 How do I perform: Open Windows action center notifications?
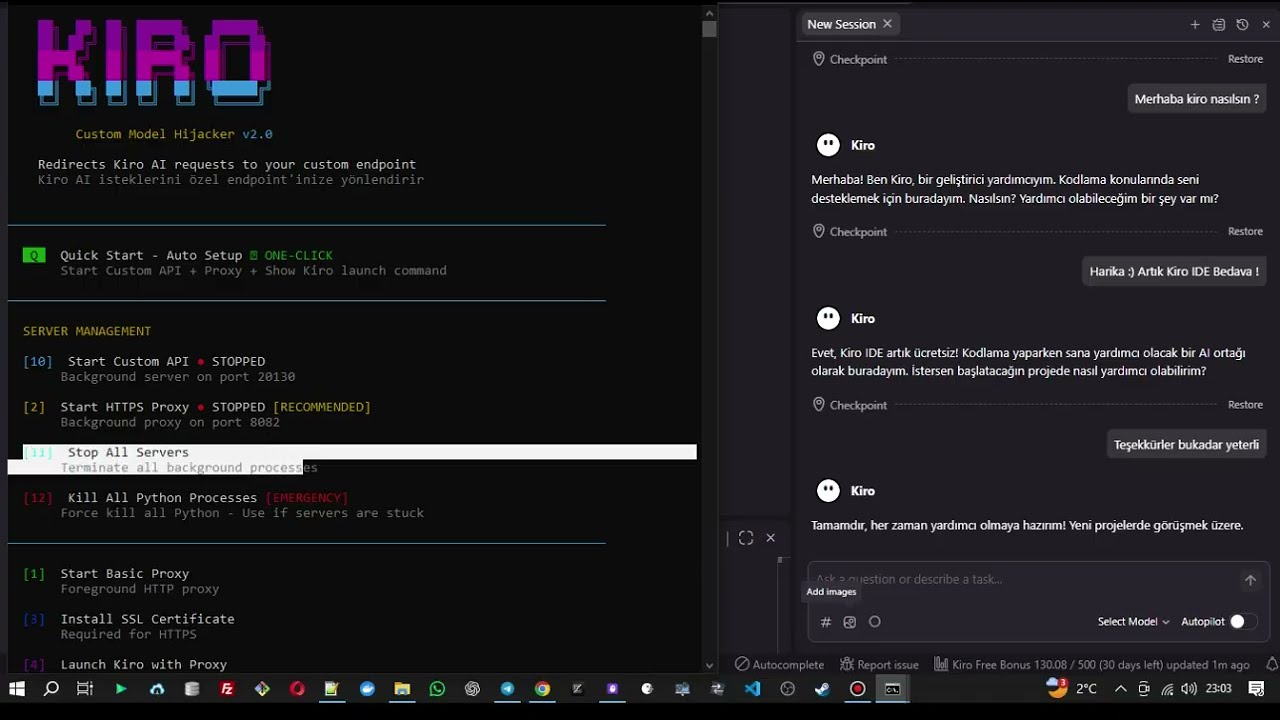click(x=1257, y=689)
